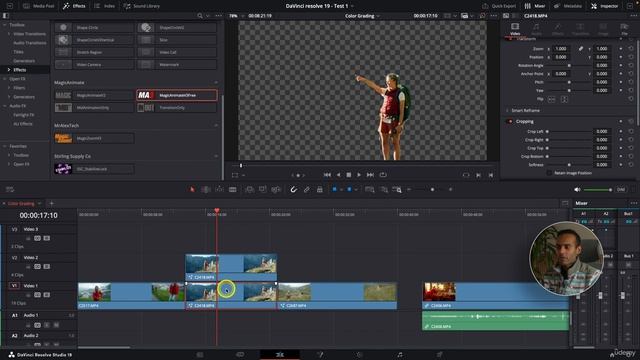Toggle Video 3 track visibility button
The image size is (640, 360).
pos(47,238)
